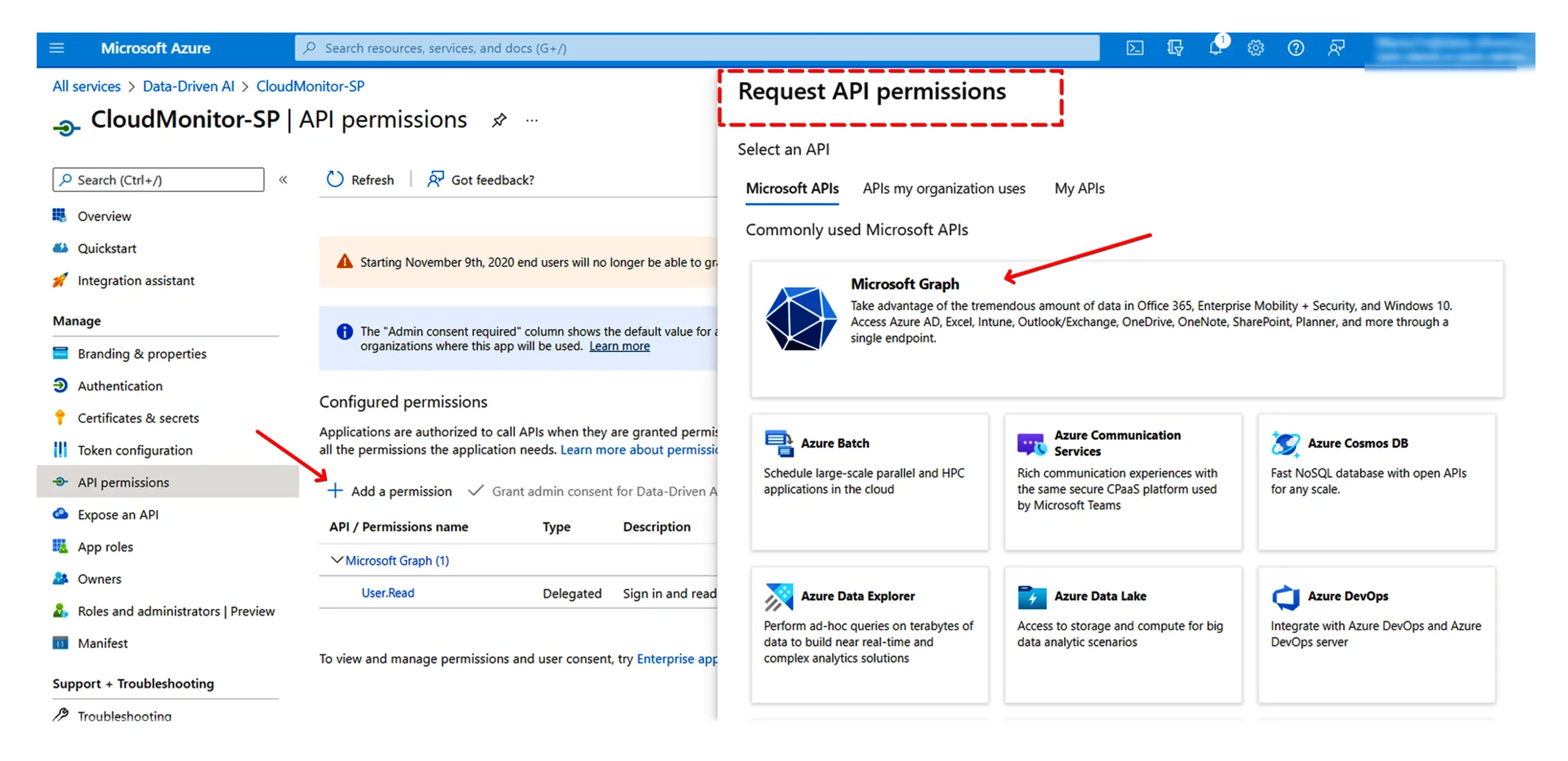The width and height of the screenshot is (1568, 761).
Task: Focus the sidebar Search (Ctrl+/) box
Action: tap(158, 180)
